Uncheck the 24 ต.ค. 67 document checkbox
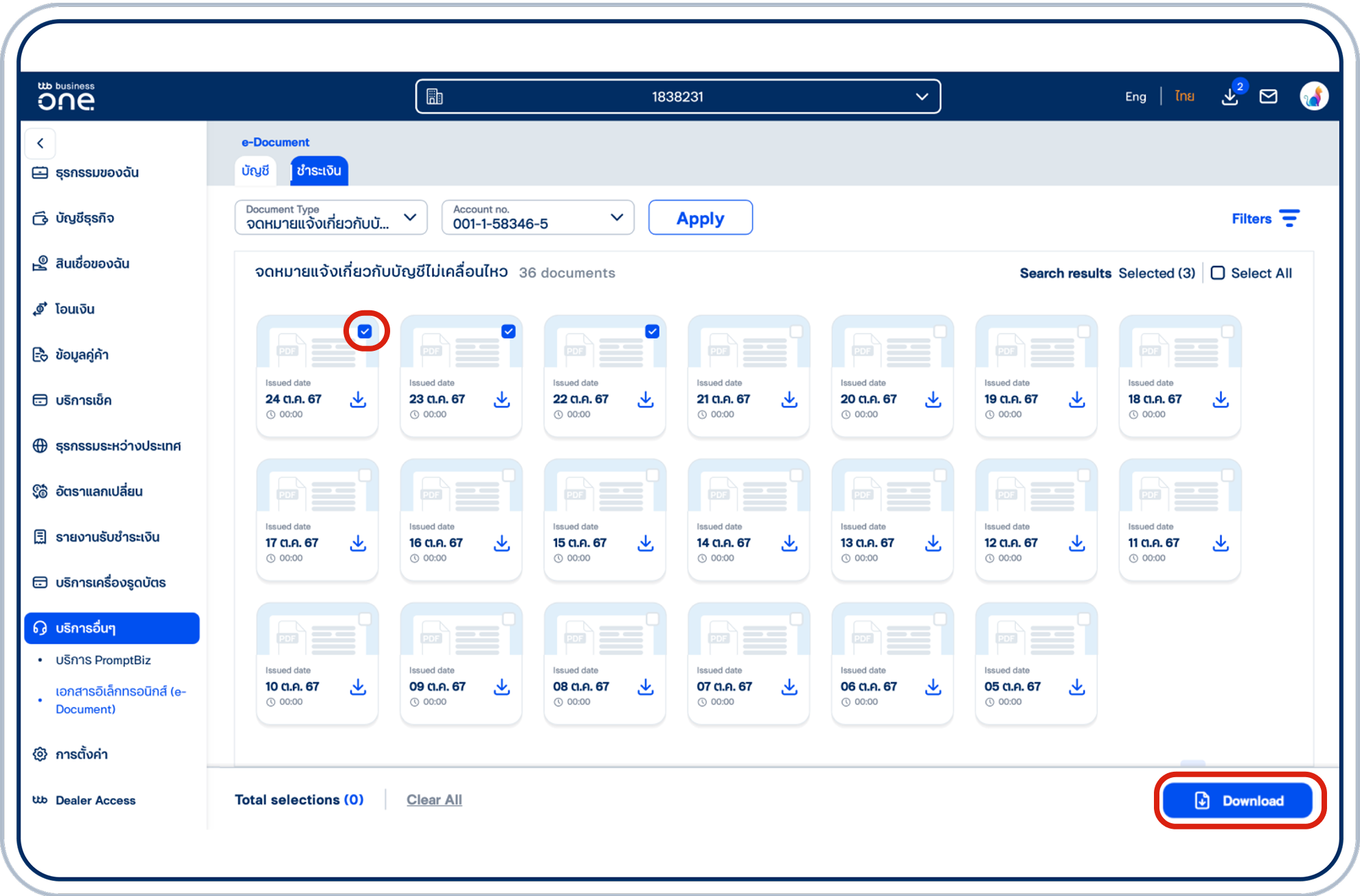Screen dimensions: 1360x896 [x=365, y=332]
